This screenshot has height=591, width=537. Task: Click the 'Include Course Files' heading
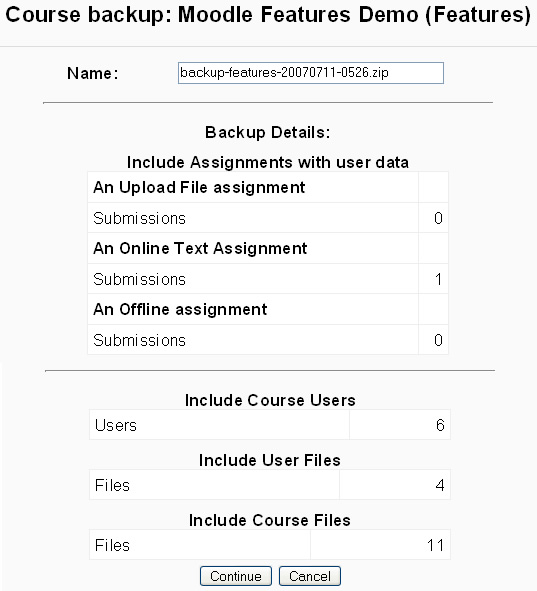270,520
